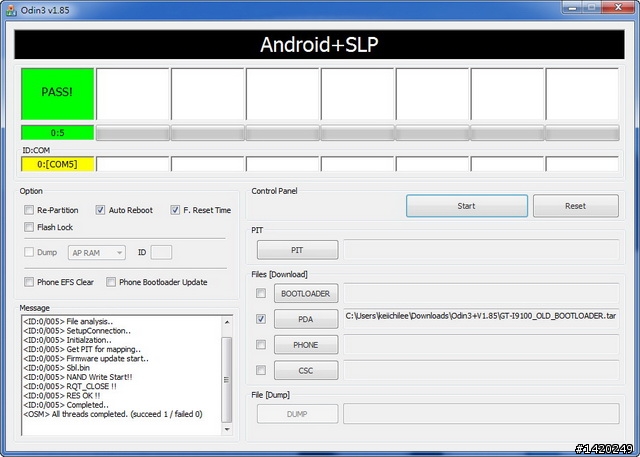Viewport: 640px width, 457px height.
Task: Select the 'Get PIT for mapping..' log line
Action: tap(82, 349)
